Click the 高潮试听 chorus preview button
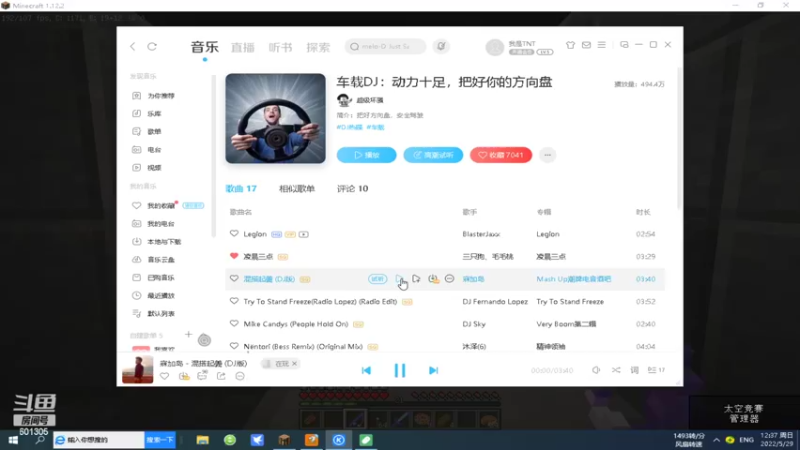800x450 pixels. coord(433,155)
